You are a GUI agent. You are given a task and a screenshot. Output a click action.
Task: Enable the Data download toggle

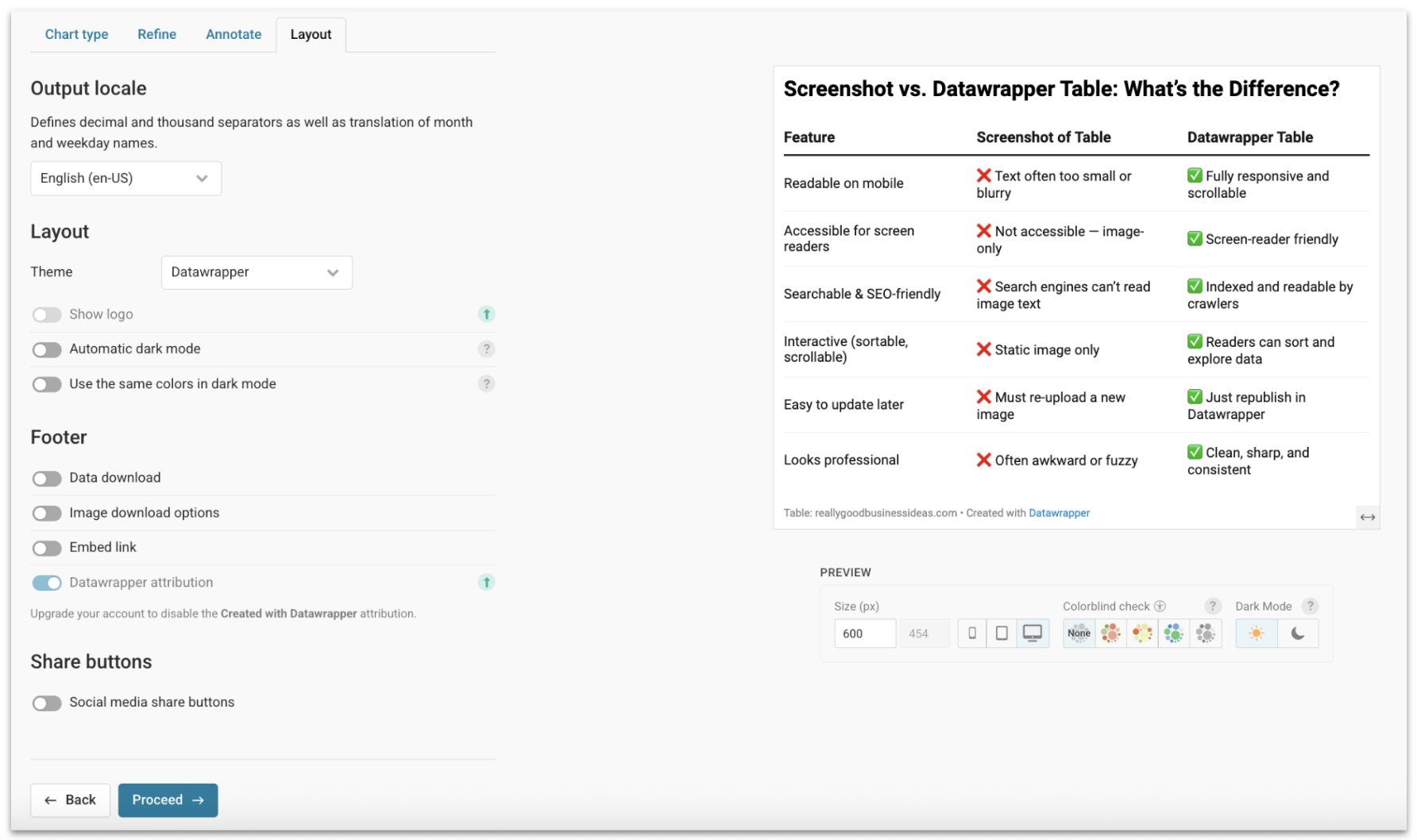pos(47,478)
